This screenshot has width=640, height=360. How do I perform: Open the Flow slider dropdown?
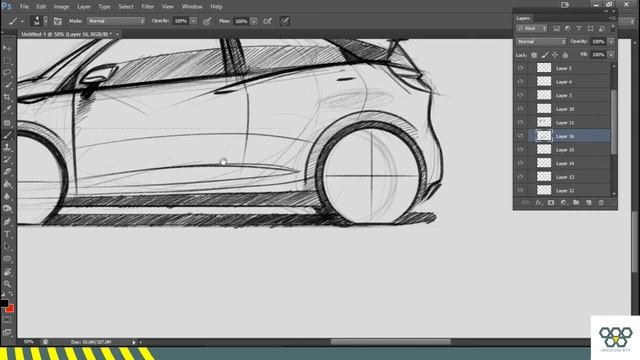(254, 21)
